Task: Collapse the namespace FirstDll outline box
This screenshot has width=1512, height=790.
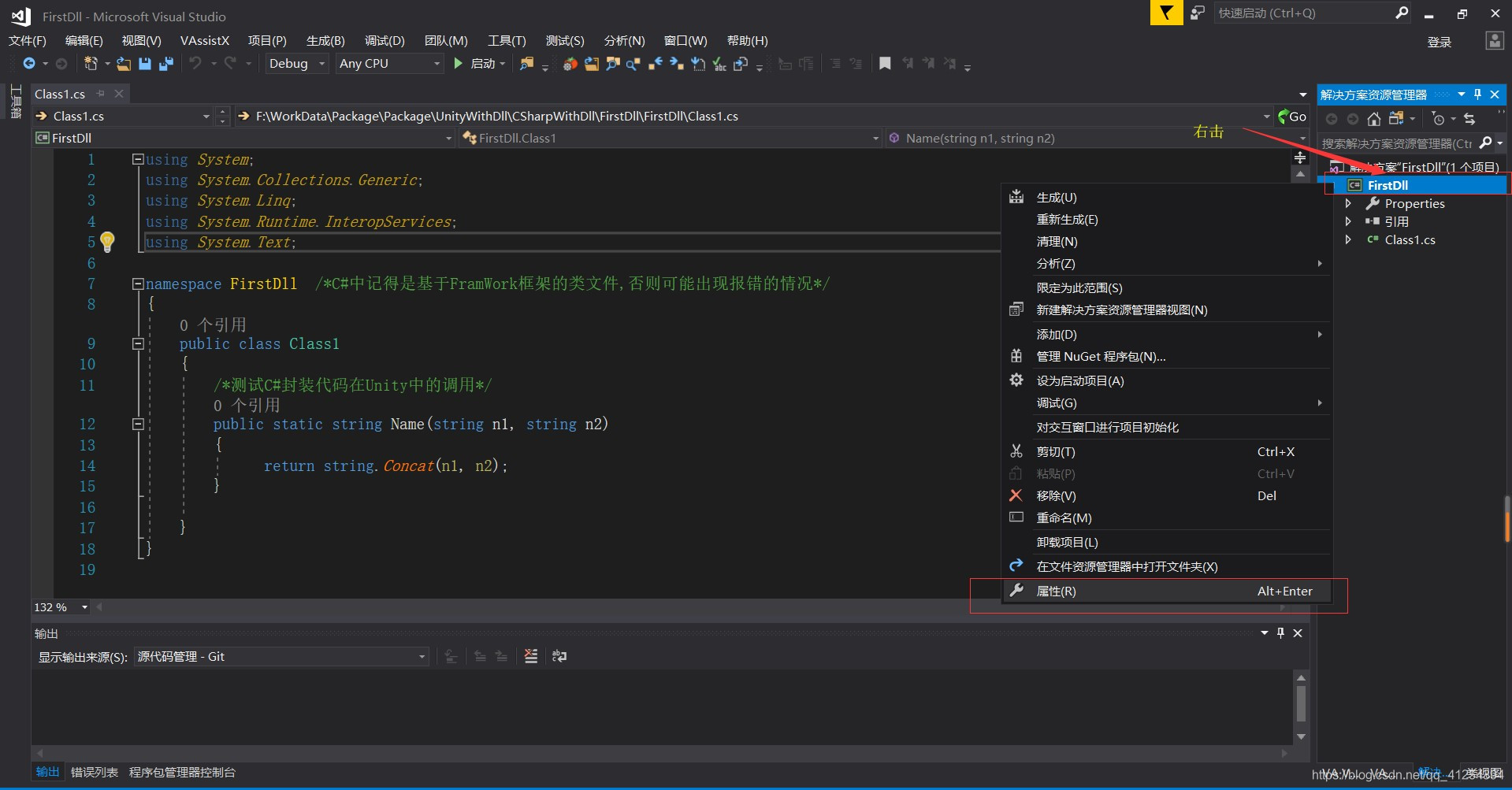Action: (x=138, y=284)
